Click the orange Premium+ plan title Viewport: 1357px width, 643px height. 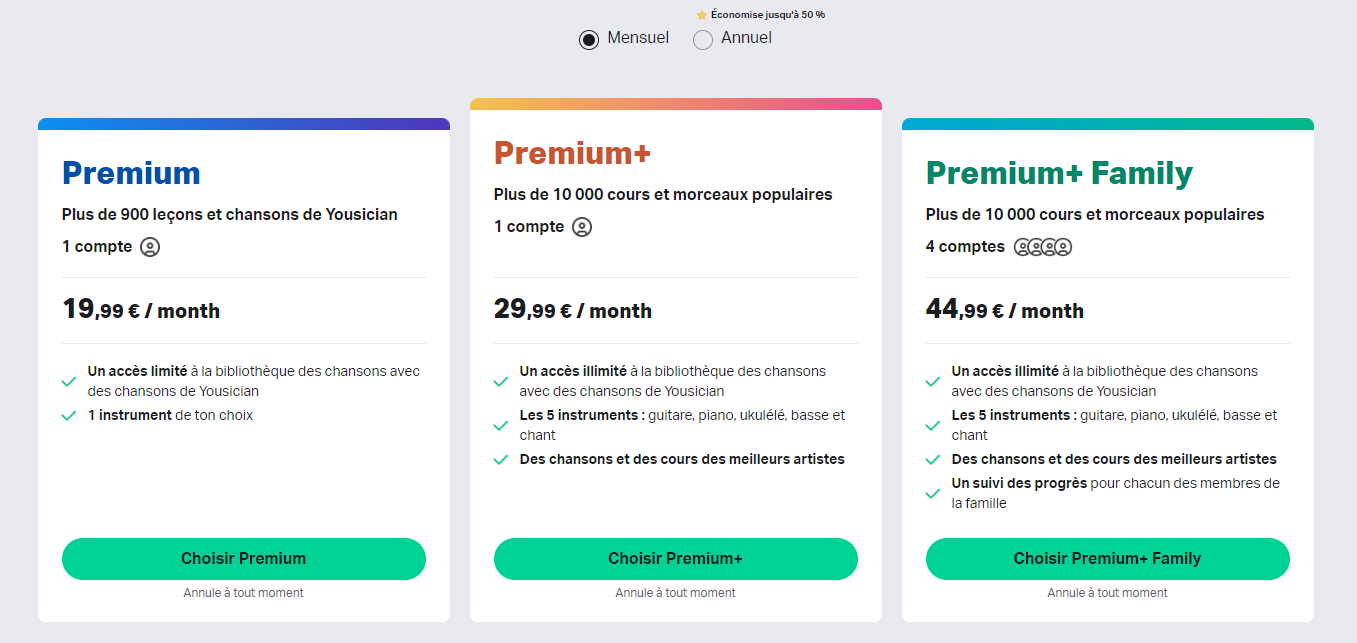click(572, 153)
